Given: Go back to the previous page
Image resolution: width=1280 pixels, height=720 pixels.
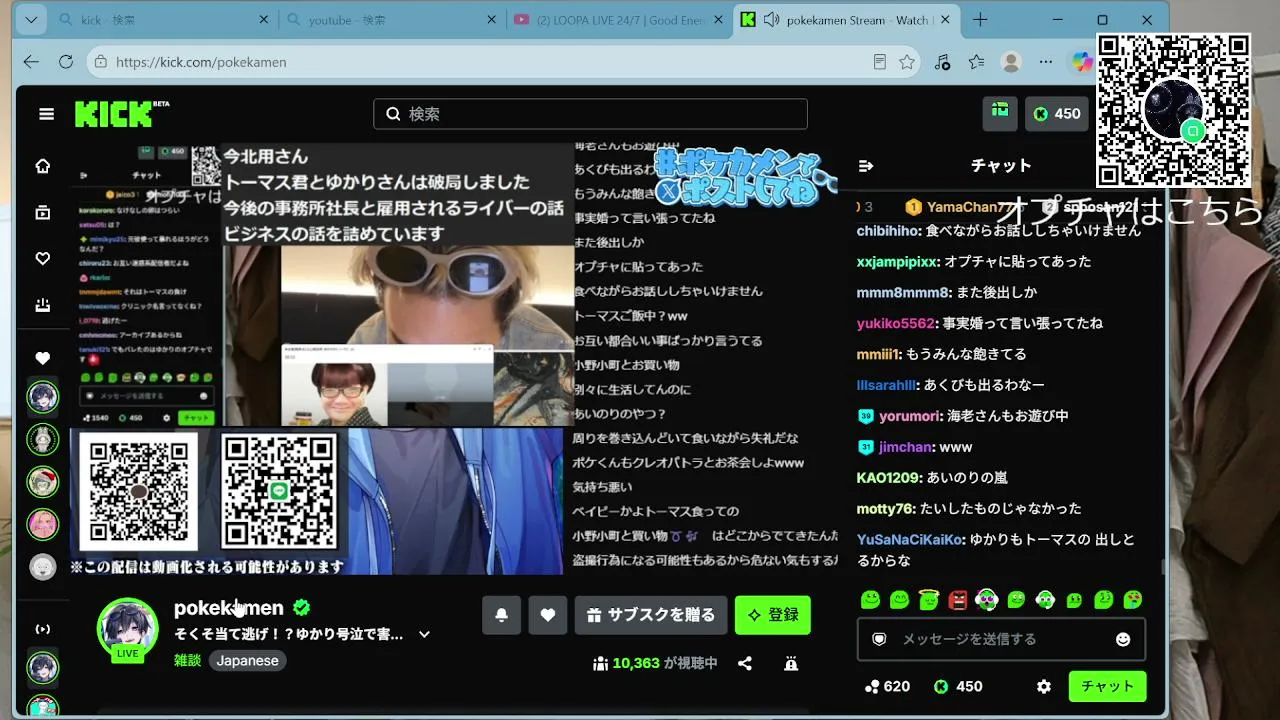Looking at the screenshot, I should [31, 62].
